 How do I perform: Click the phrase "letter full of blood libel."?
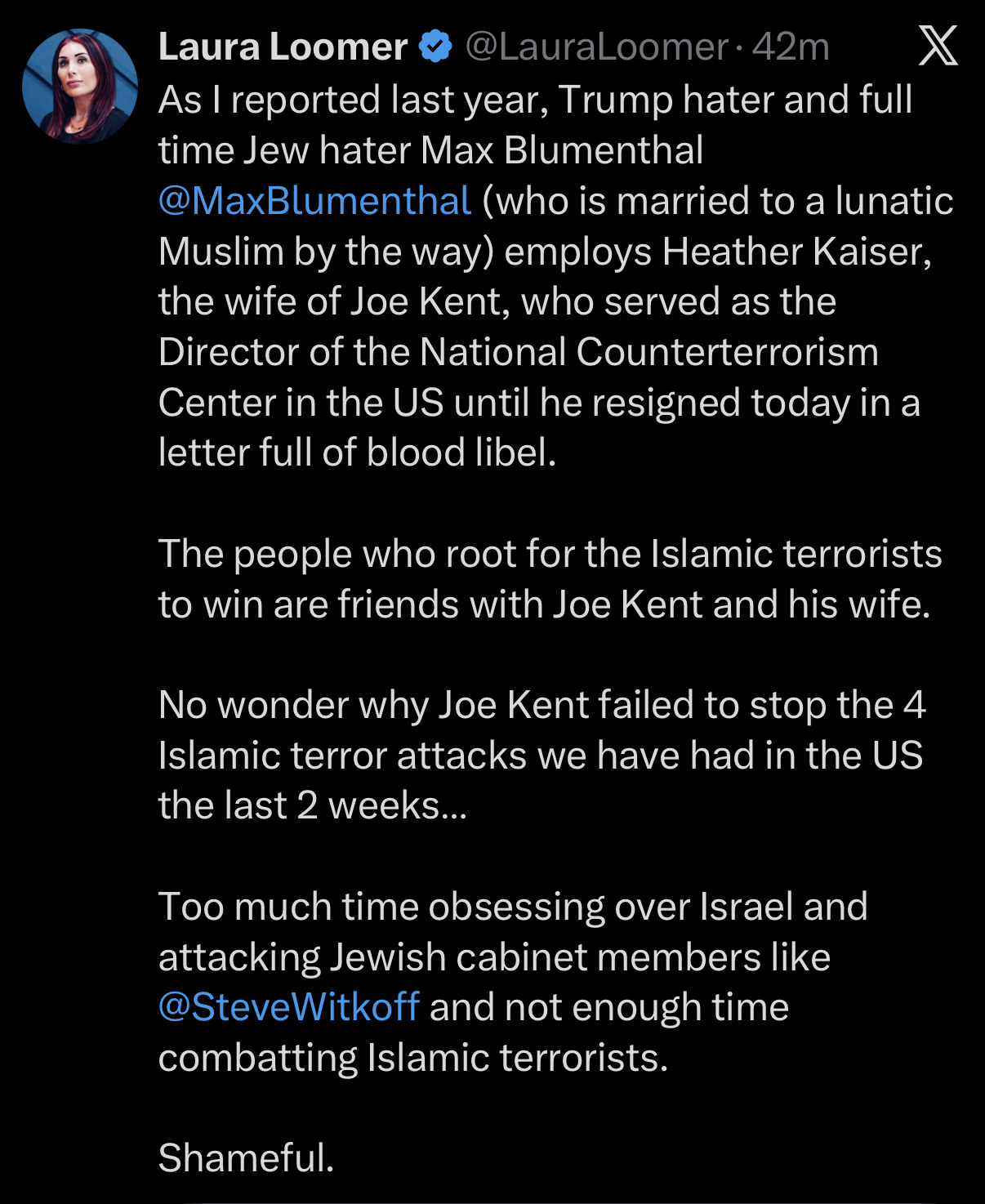click(x=357, y=453)
